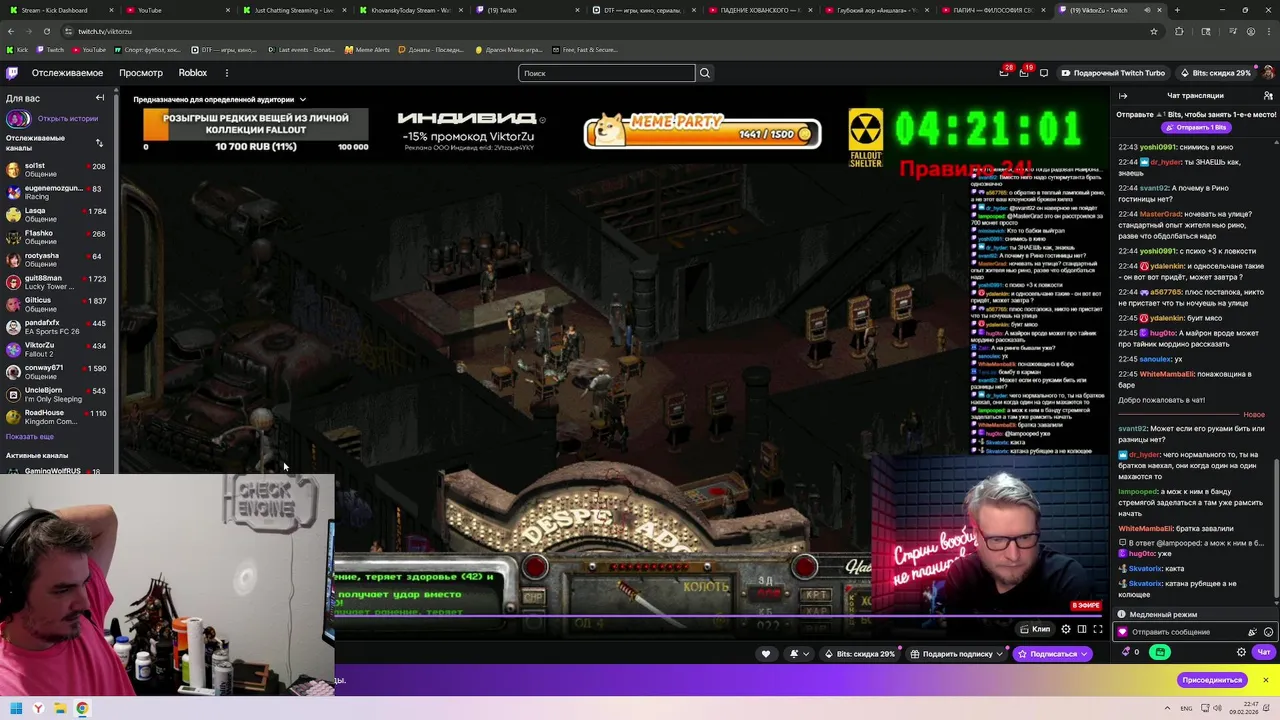Viewport: 1280px width, 720px height.
Task: Open RoadHouse Kingdom Come channel
Action: pyautogui.click(x=57, y=417)
